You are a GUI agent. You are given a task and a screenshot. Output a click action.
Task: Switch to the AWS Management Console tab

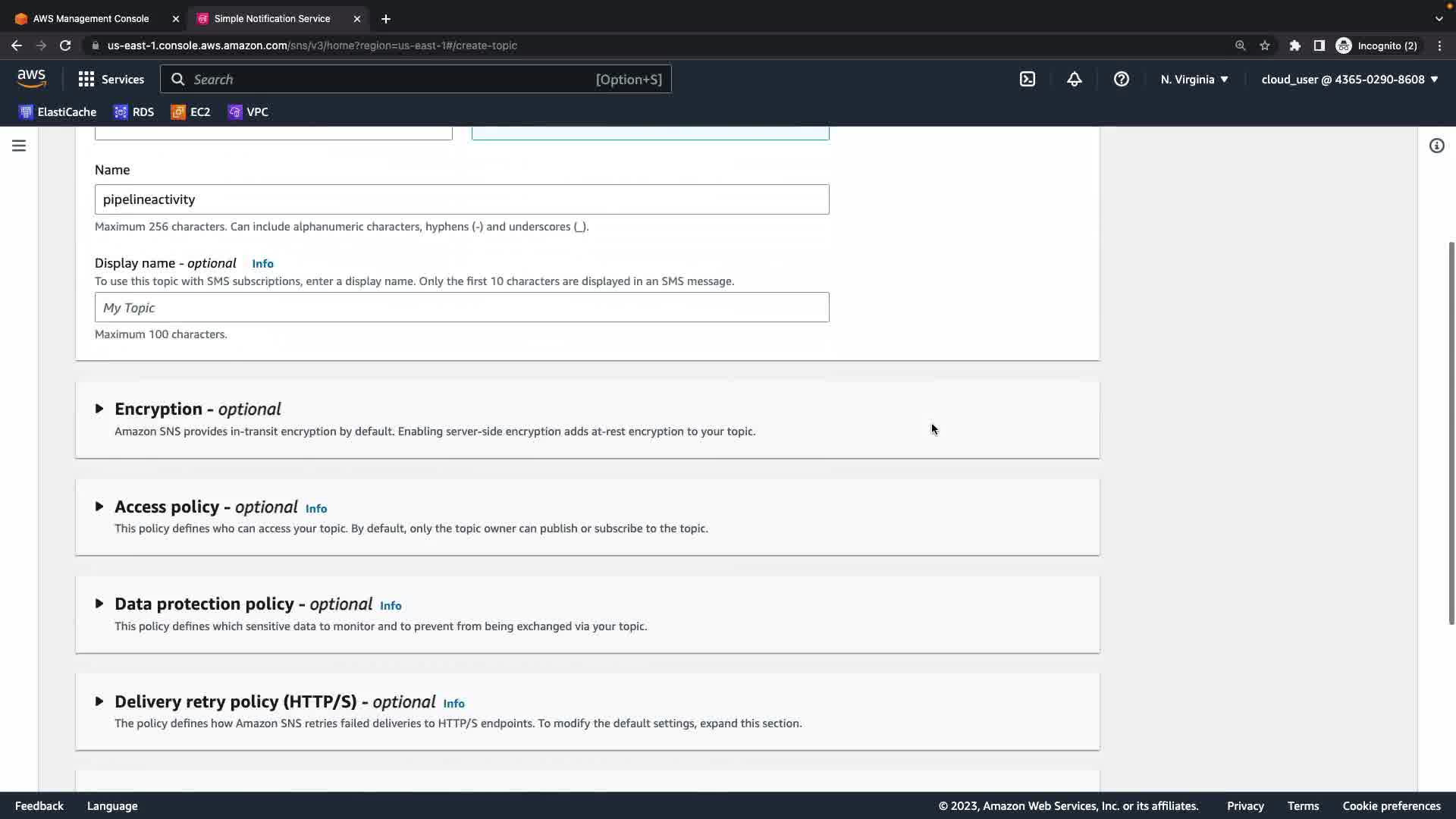coord(91,18)
